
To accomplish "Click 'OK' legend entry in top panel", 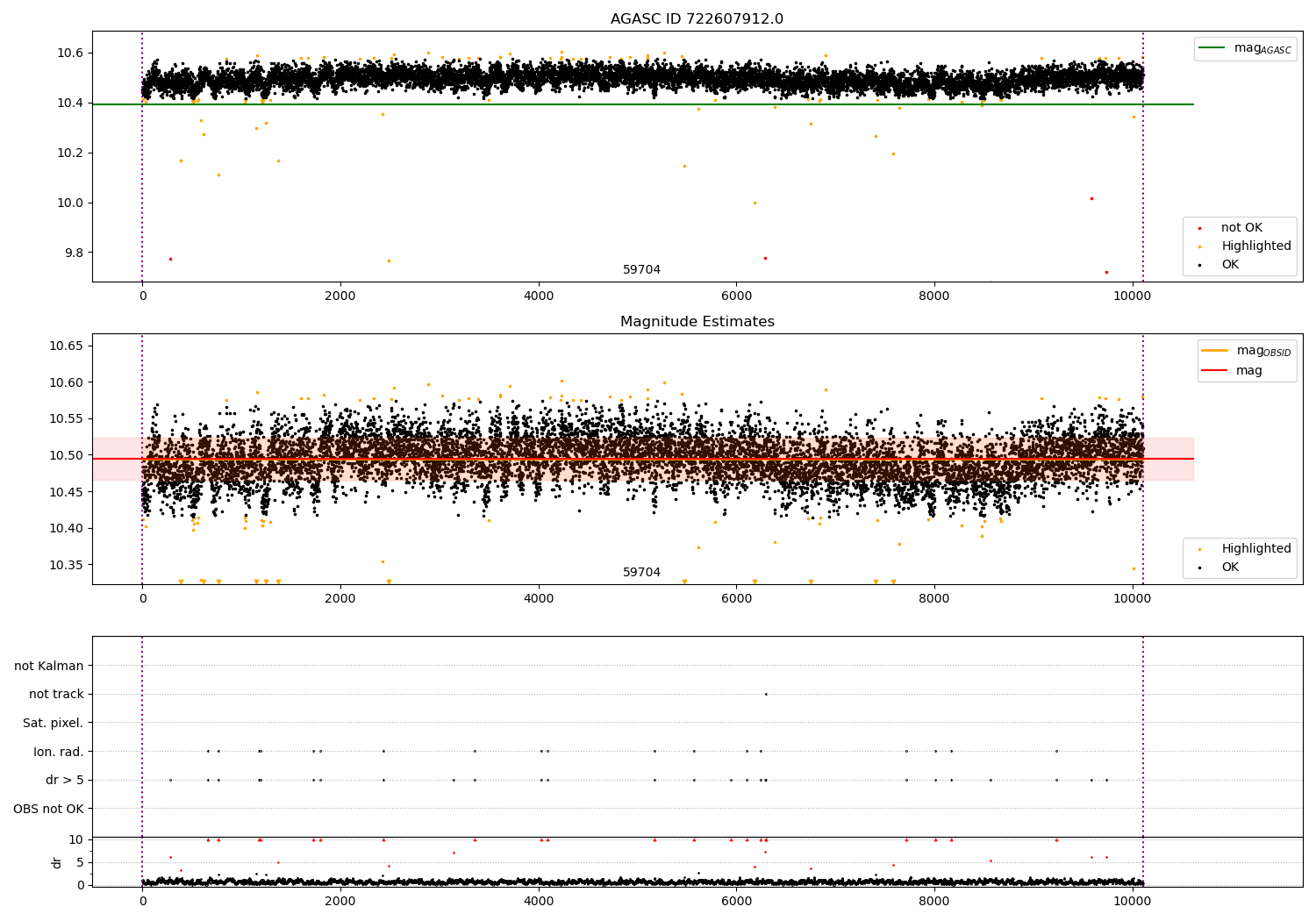I will click(1230, 265).
